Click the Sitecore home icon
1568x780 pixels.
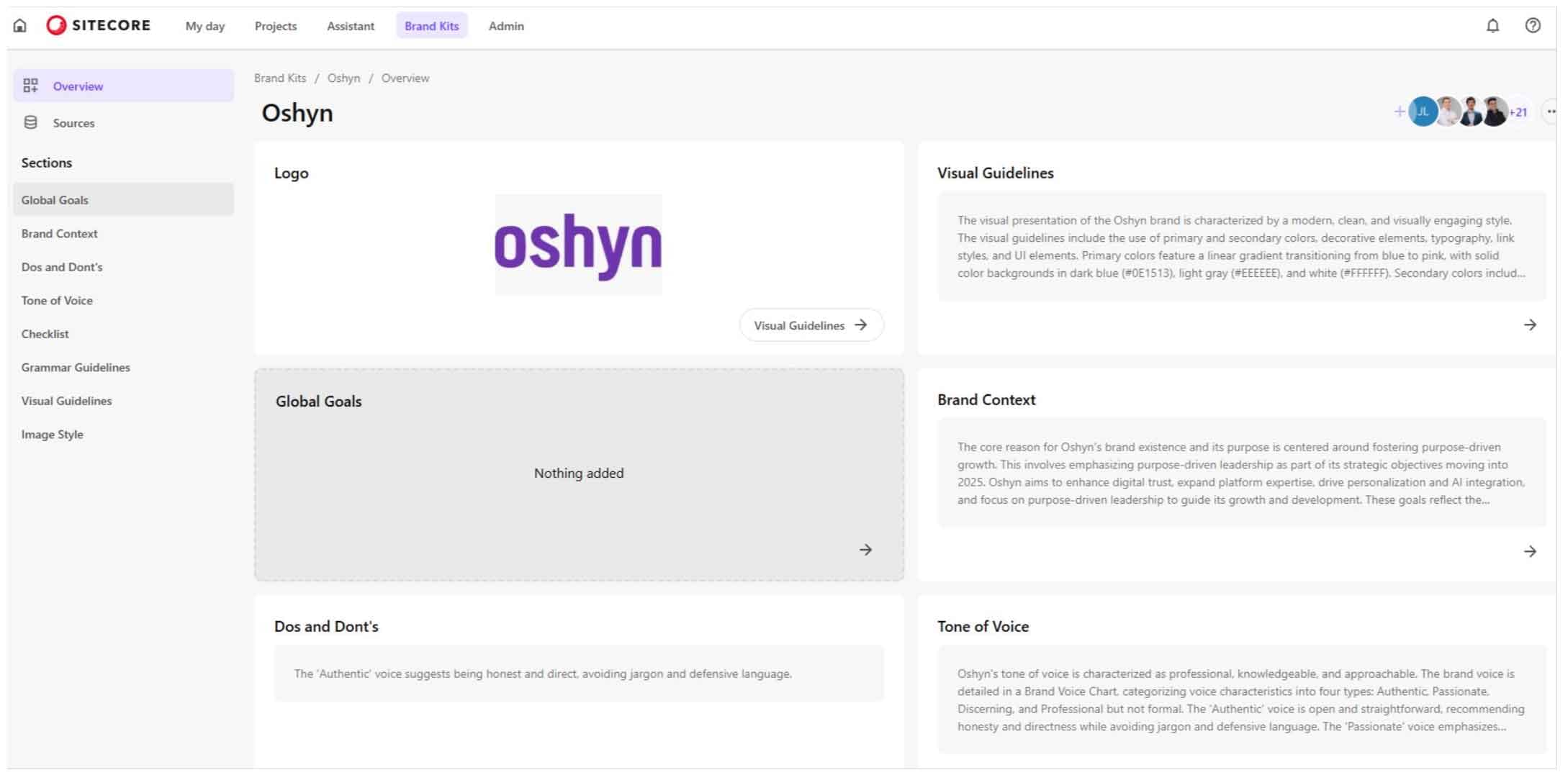pyautogui.click(x=21, y=25)
